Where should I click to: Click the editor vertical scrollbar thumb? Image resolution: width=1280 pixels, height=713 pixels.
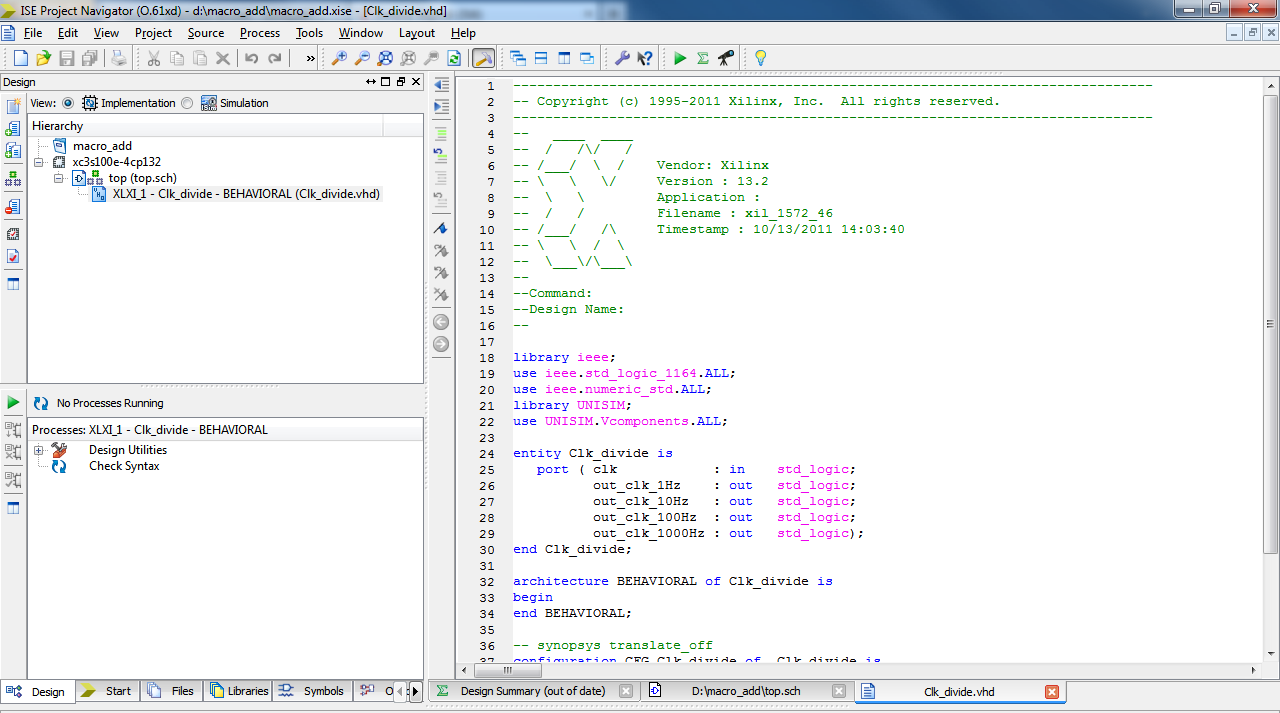[x=1270, y=325]
